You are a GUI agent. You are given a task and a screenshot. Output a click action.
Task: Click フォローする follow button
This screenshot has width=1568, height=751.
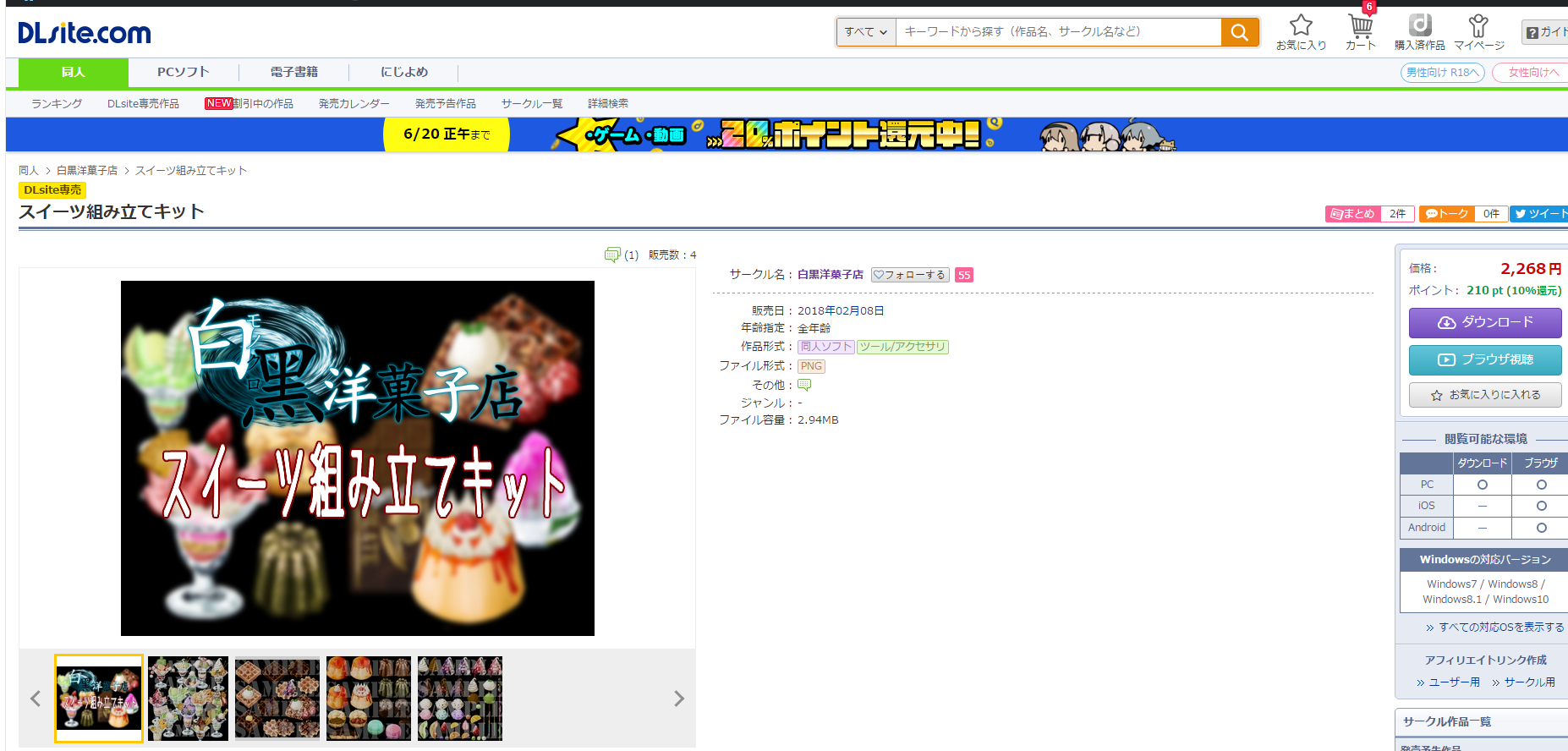[x=910, y=275]
